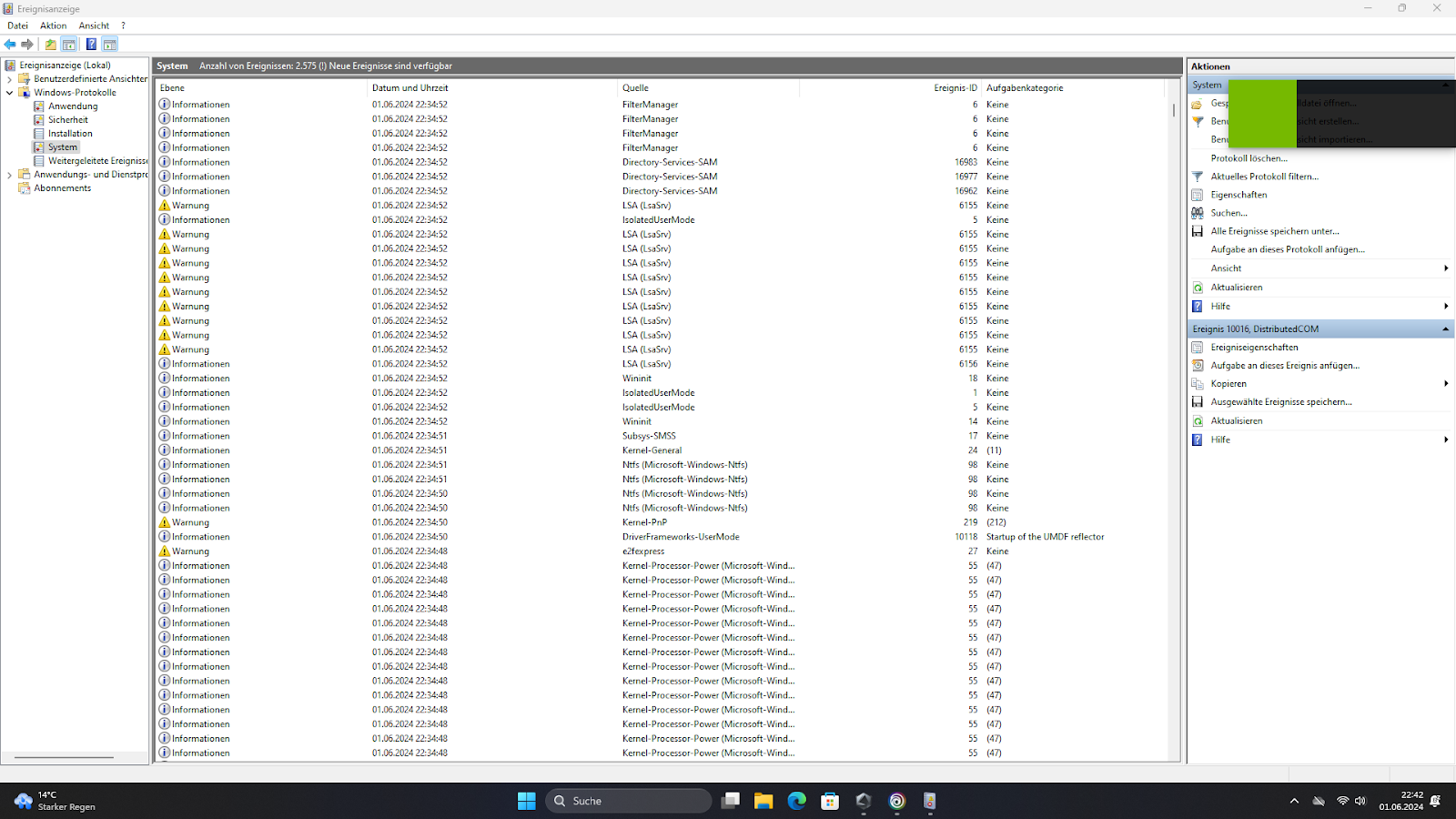Click the Kopieren icon in Aktionen pane
1456x819 pixels.
point(1198,384)
